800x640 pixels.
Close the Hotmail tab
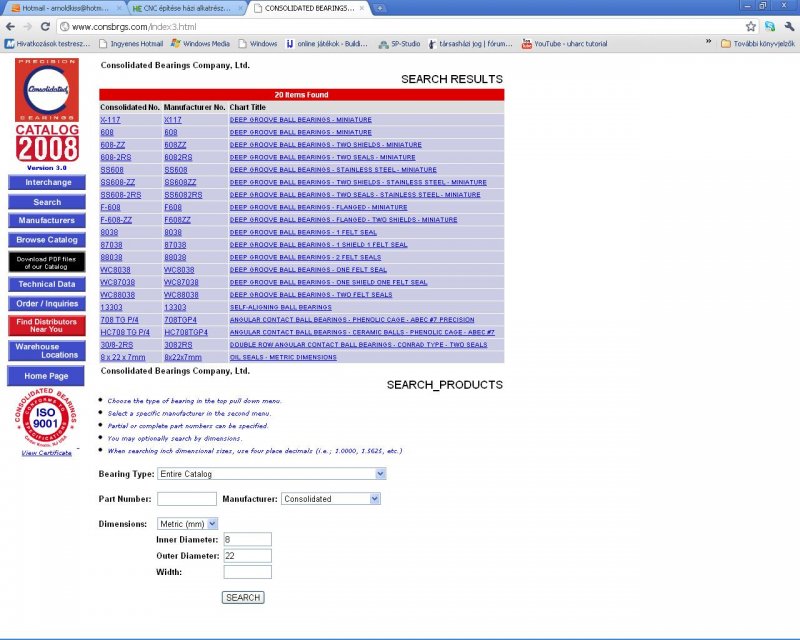119,8
